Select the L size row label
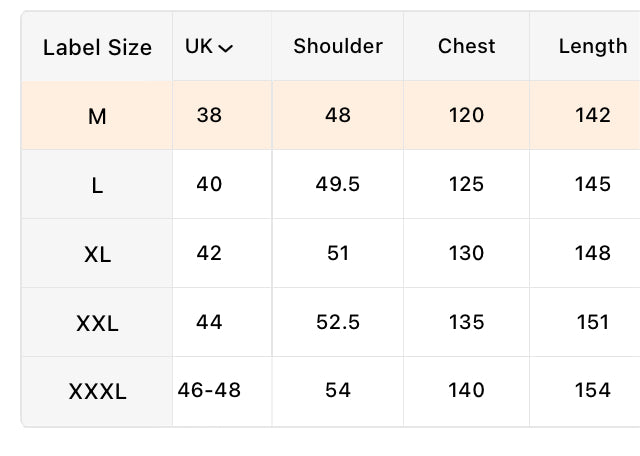Viewport: 640px width, 456px height. [97, 186]
